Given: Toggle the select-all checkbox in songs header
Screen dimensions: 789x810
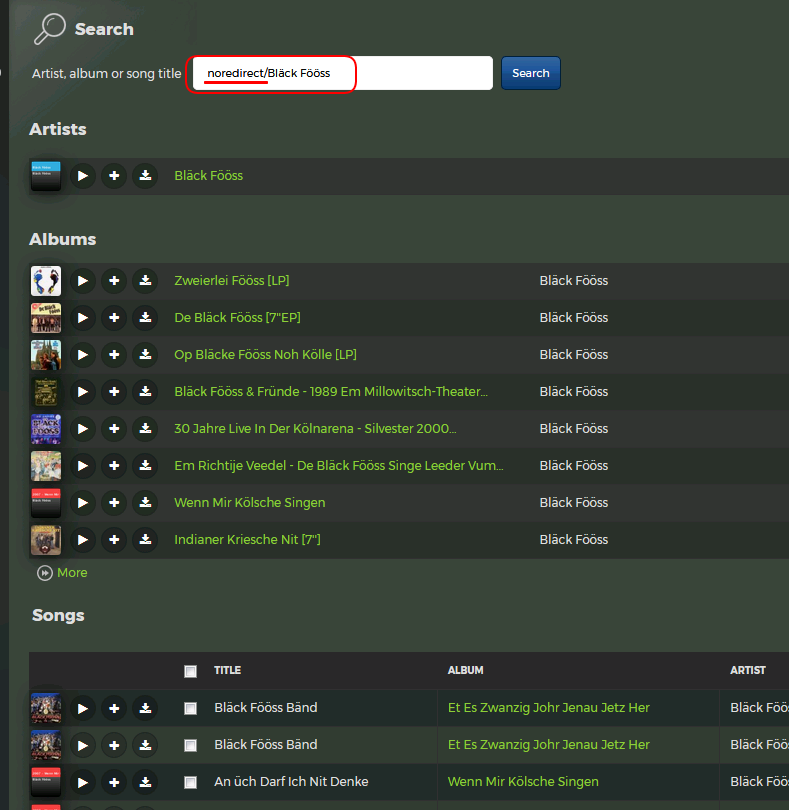Looking at the screenshot, I should (191, 671).
